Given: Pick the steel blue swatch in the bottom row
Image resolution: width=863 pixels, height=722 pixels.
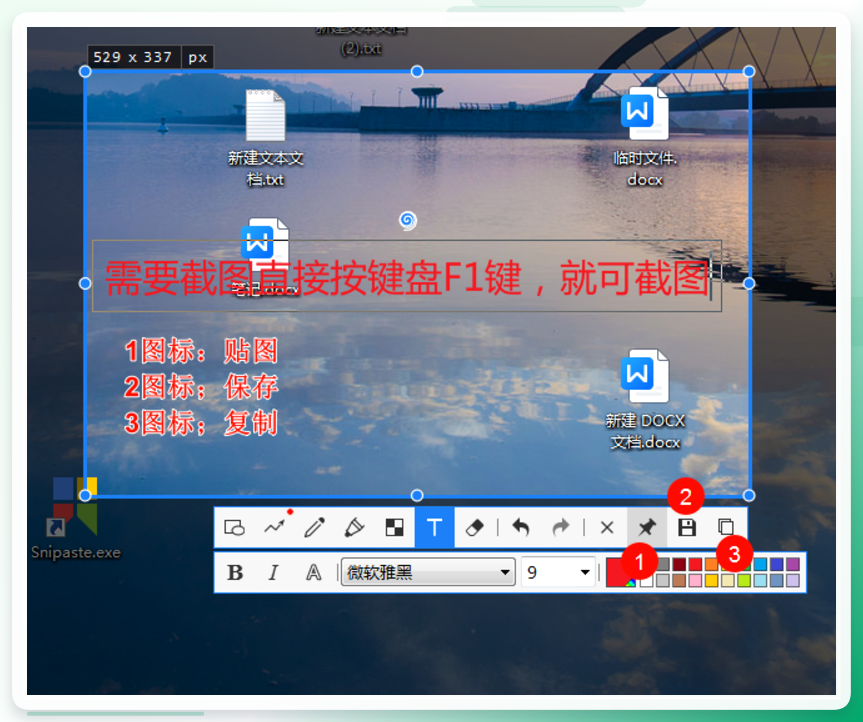Looking at the screenshot, I should click(777, 581).
